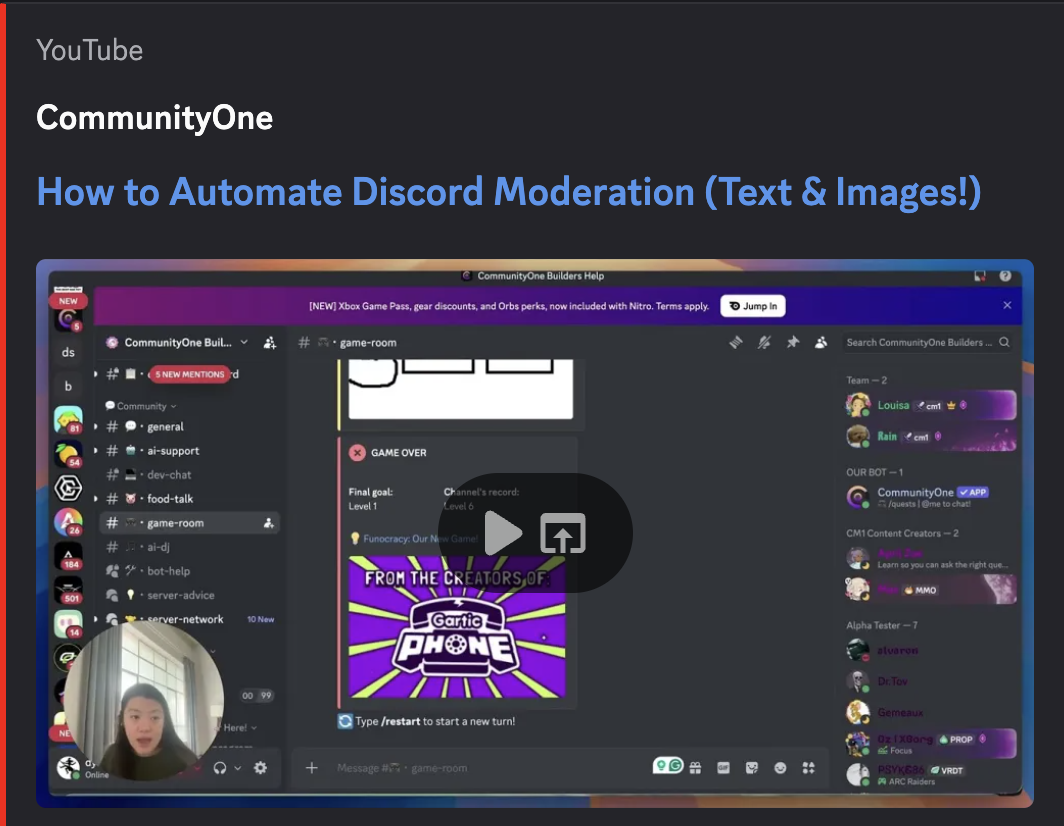
Task: Expand the arrow beside general channel
Action: click(96, 427)
